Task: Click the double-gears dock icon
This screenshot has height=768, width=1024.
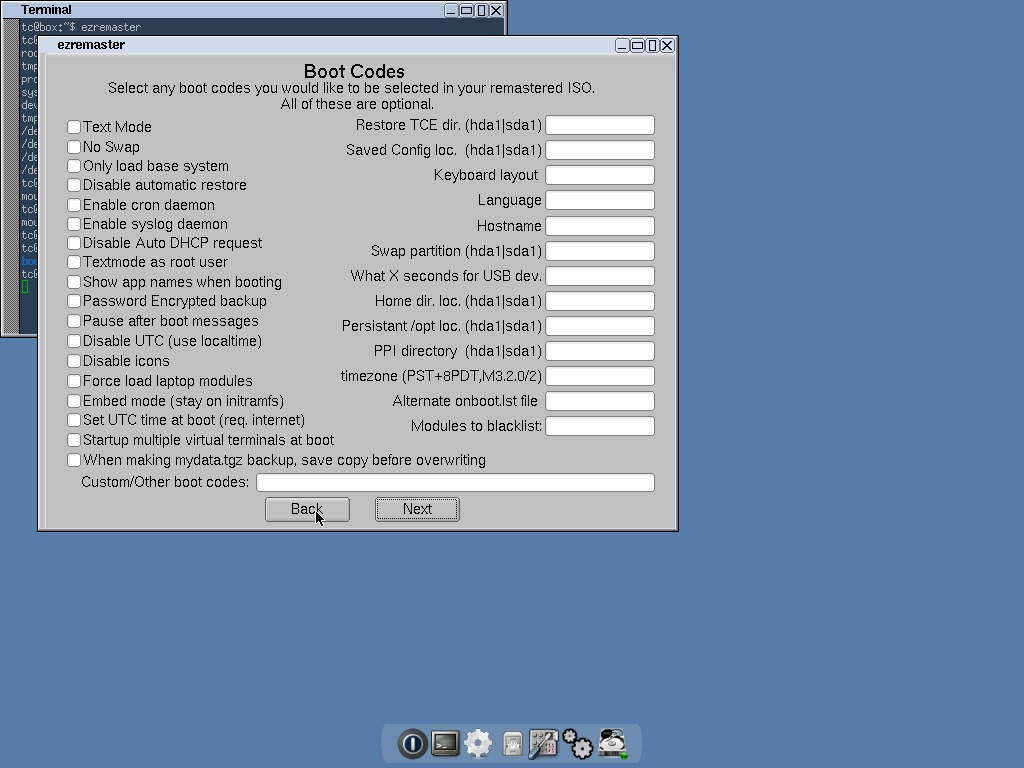Action: point(577,743)
